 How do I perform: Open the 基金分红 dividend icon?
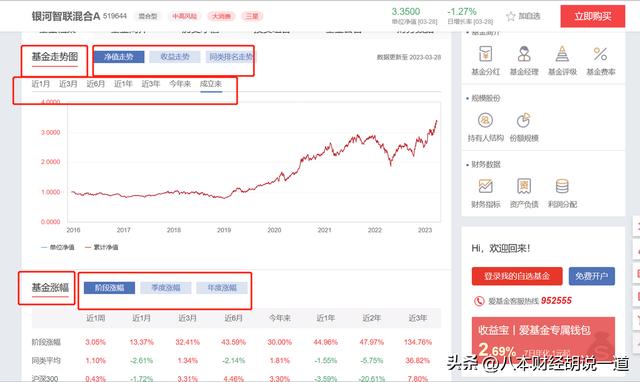(x=485, y=53)
